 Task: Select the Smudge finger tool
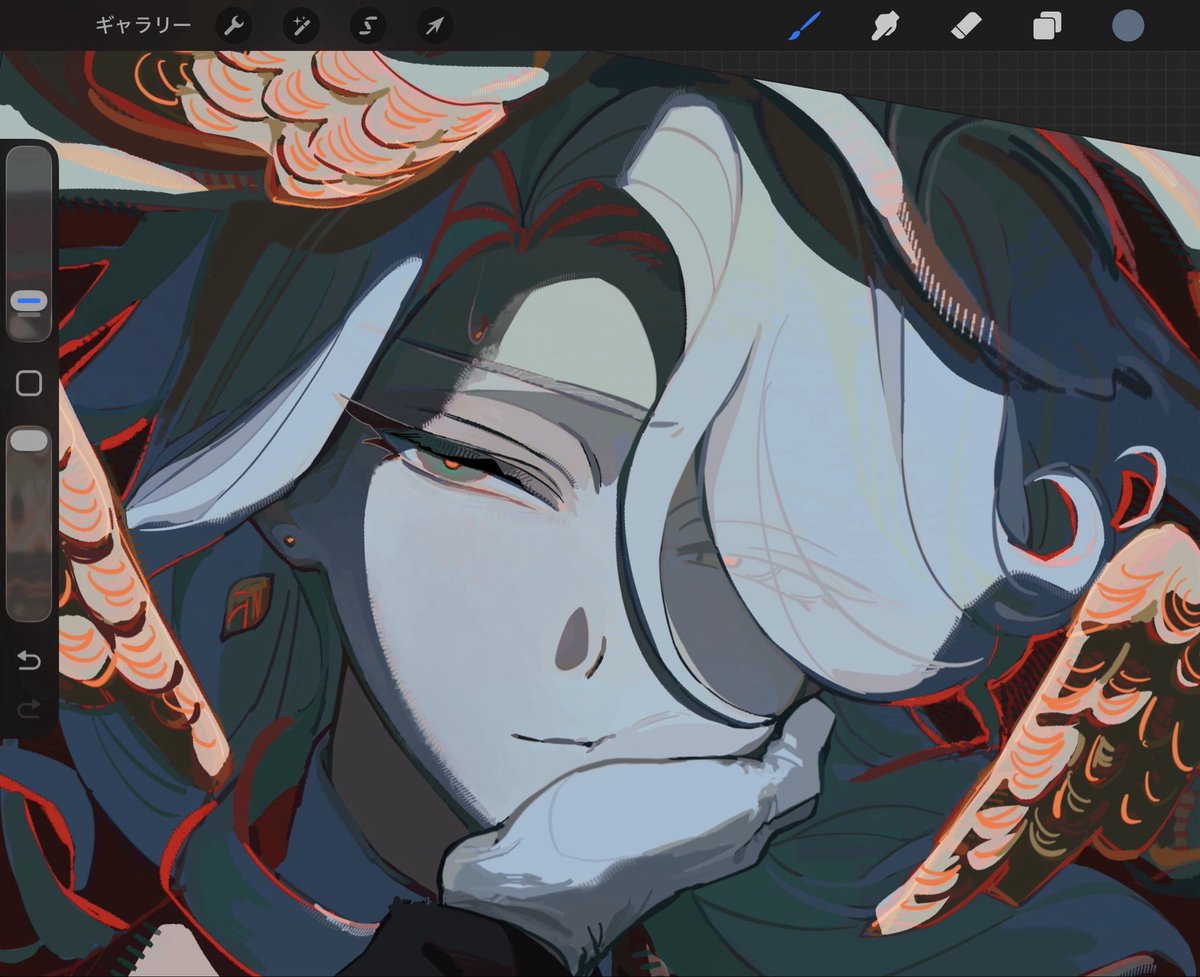click(x=883, y=26)
